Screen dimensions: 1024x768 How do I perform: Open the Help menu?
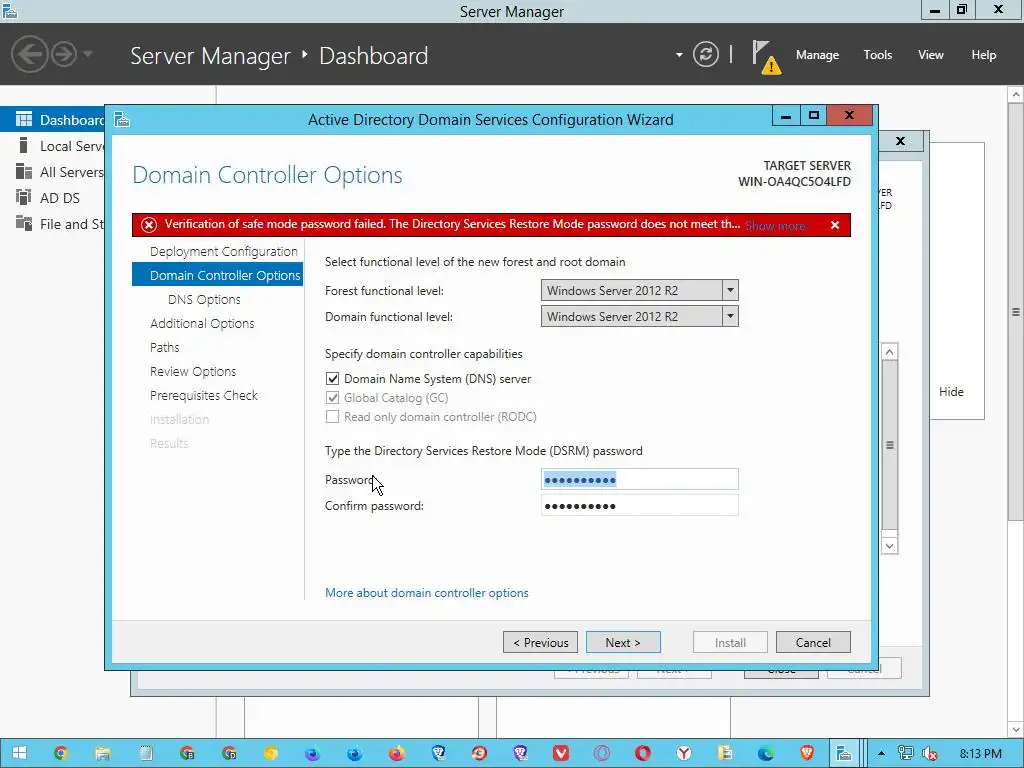click(x=984, y=55)
